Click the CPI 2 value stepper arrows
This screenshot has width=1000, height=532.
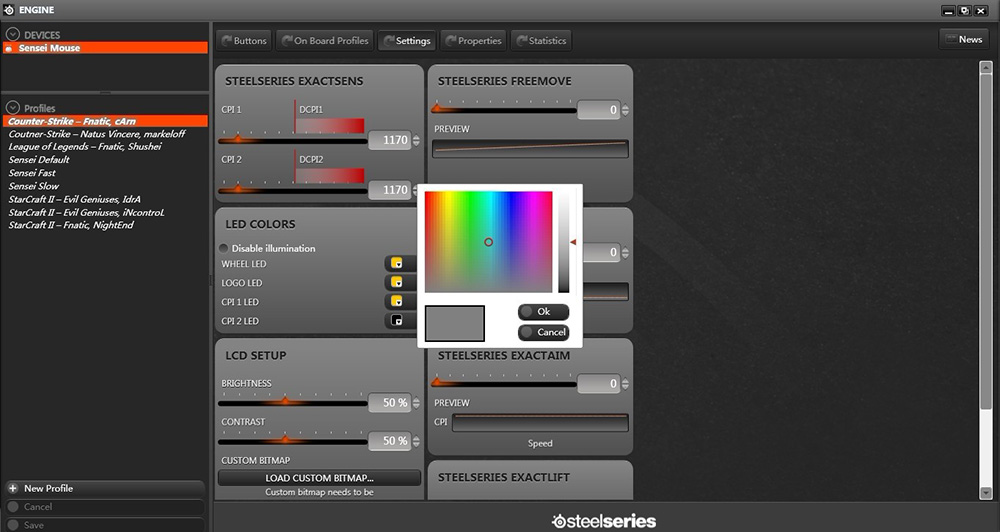tap(416, 189)
